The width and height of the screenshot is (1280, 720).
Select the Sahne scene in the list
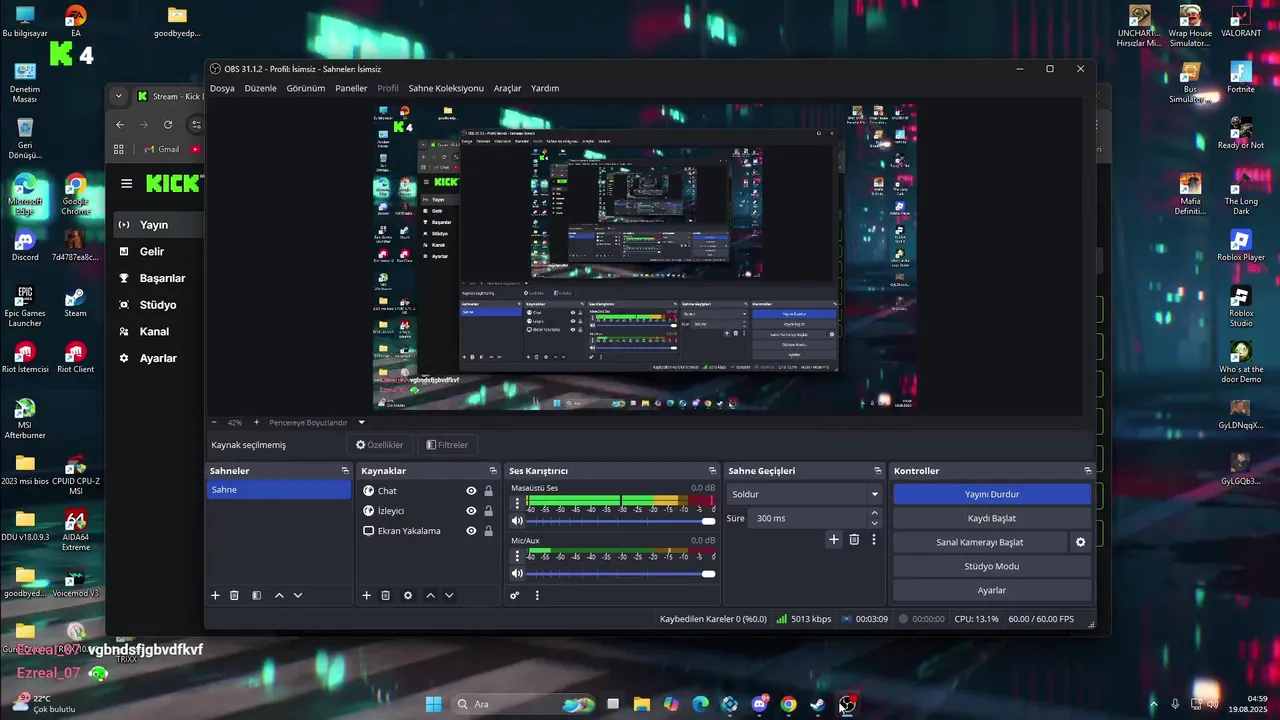click(279, 490)
